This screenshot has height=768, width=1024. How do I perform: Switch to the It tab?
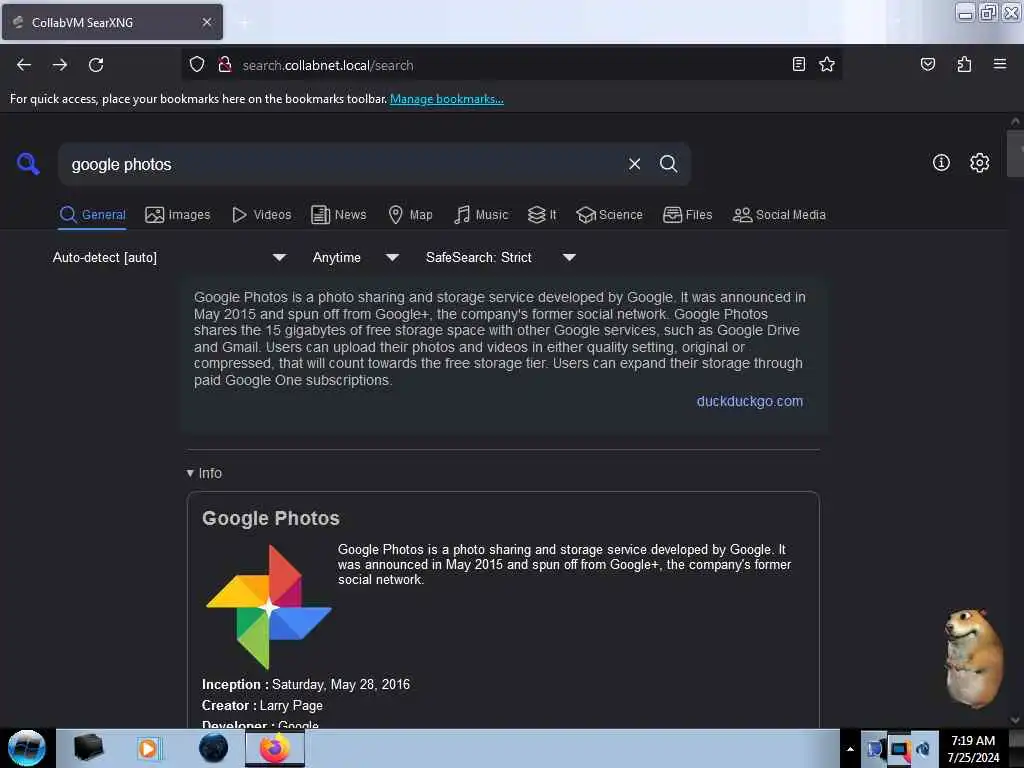(x=543, y=214)
